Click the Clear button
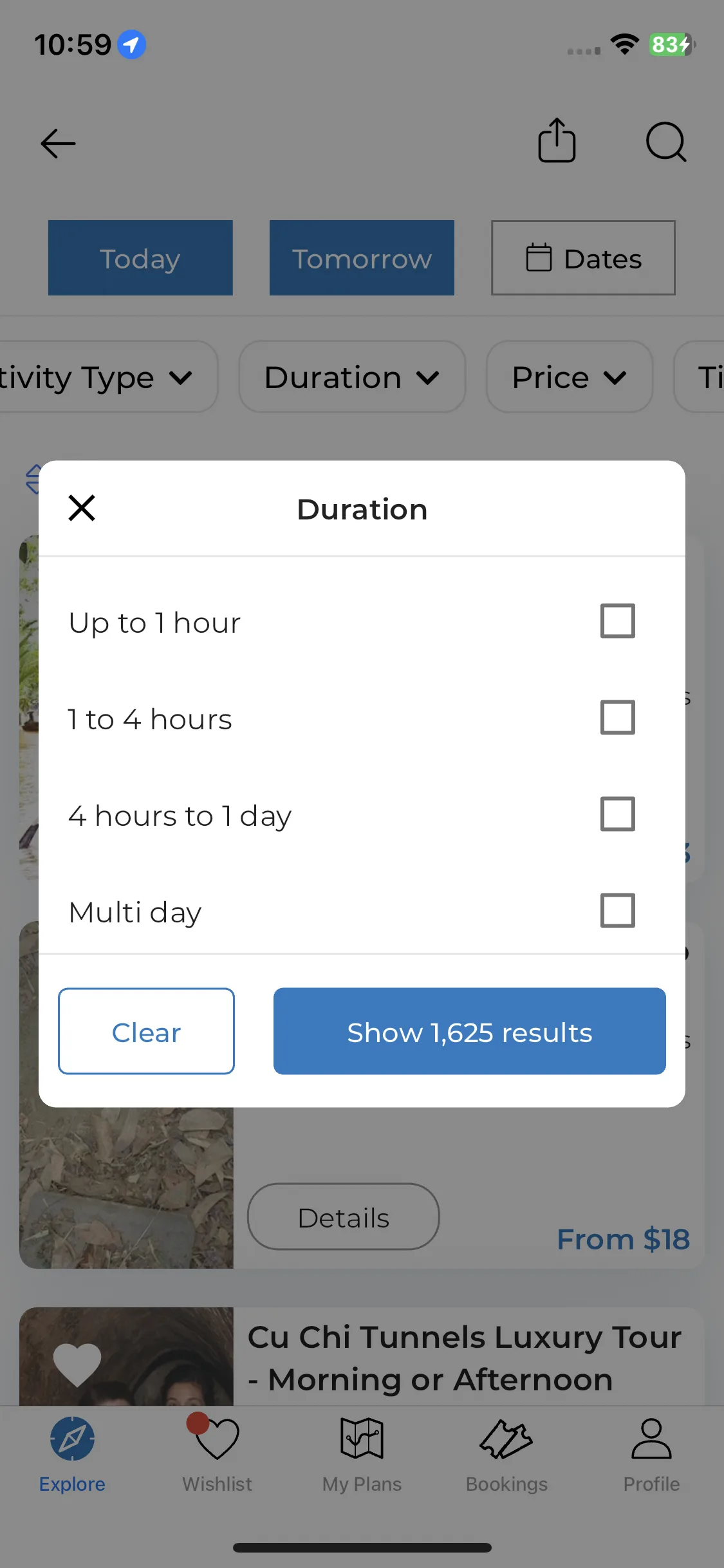 click(x=146, y=1031)
